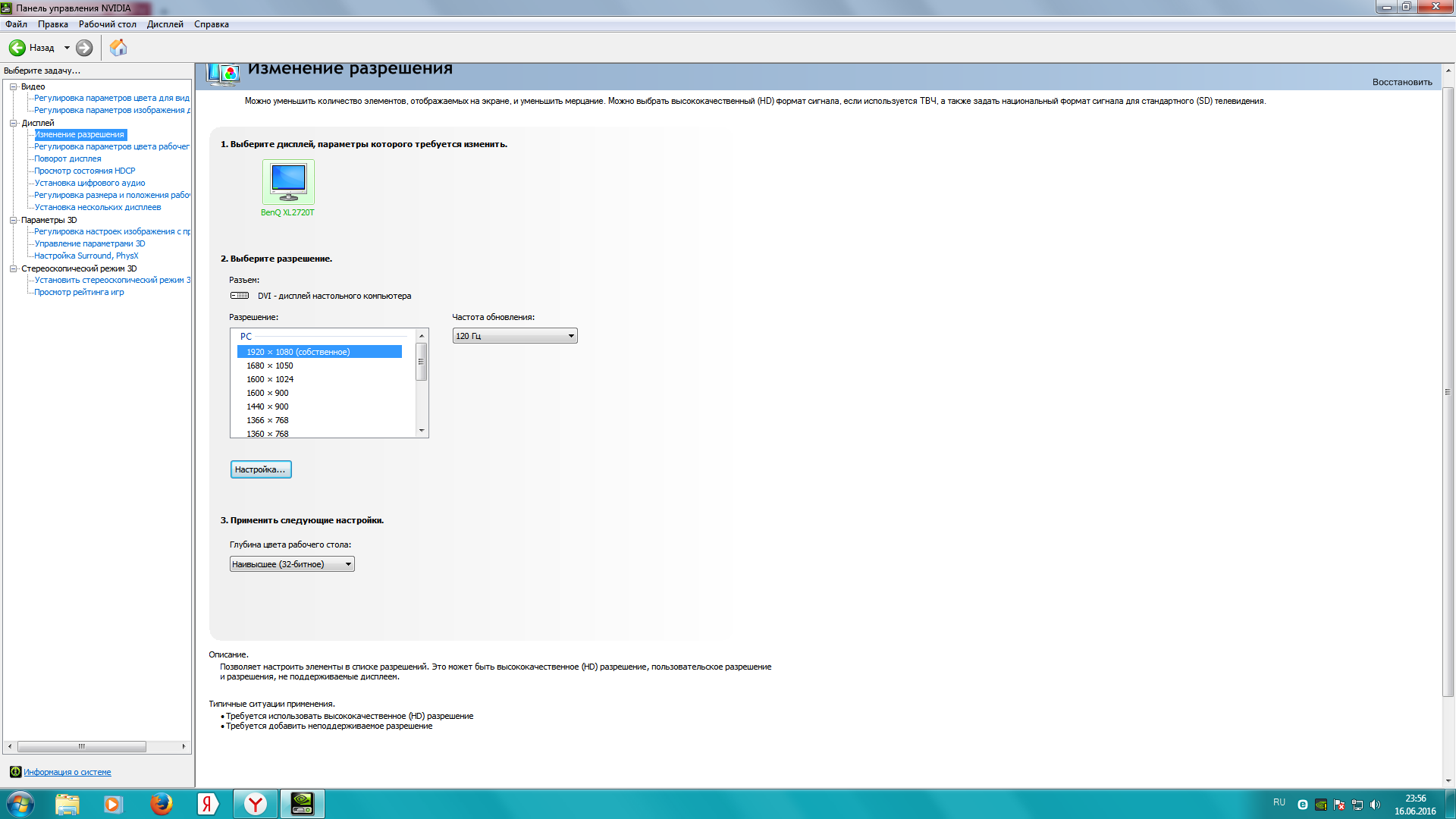Open Firefox from the taskbar
The image size is (1456, 819).
point(161,803)
